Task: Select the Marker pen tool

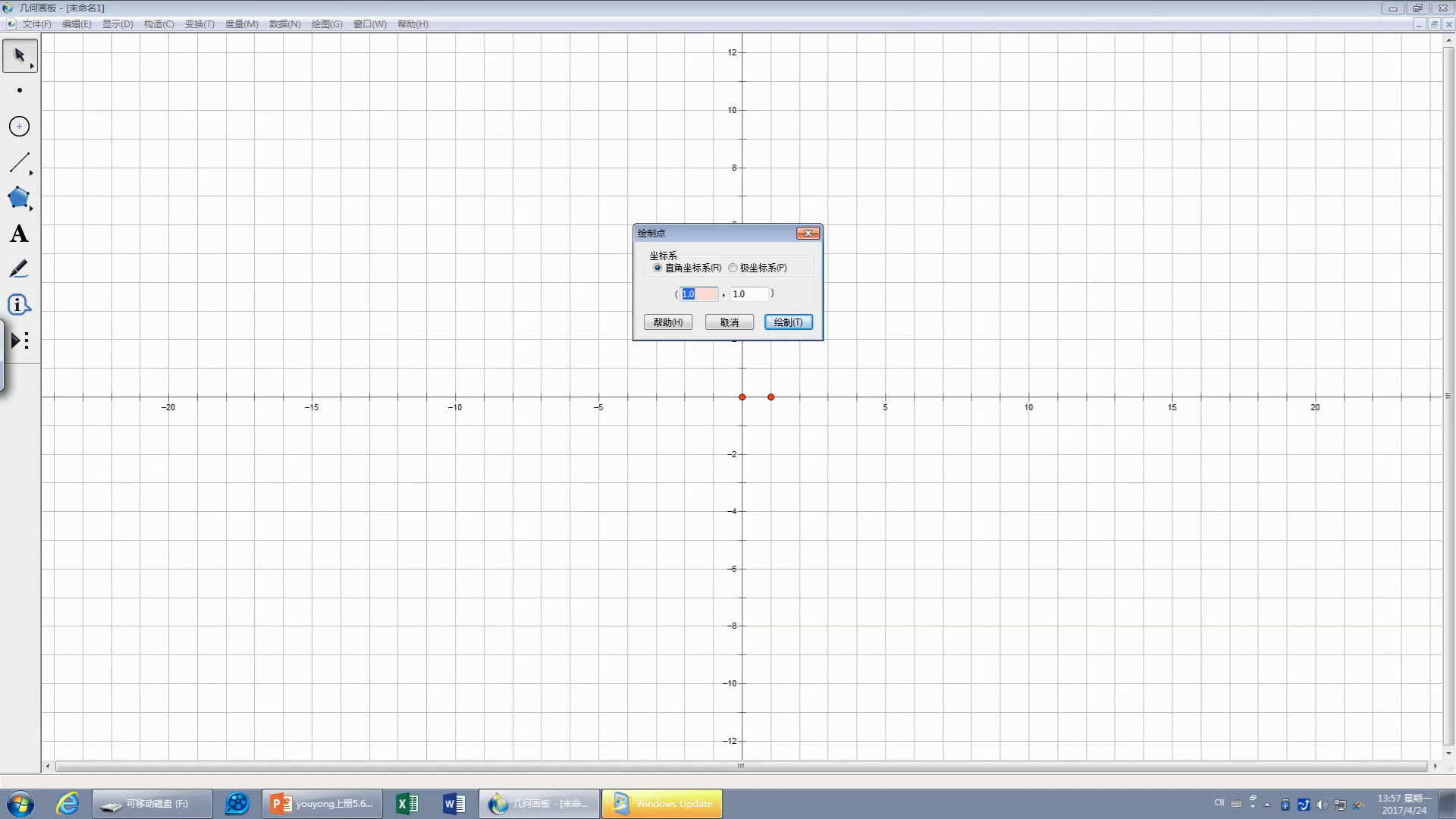Action: pyautogui.click(x=19, y=269)
